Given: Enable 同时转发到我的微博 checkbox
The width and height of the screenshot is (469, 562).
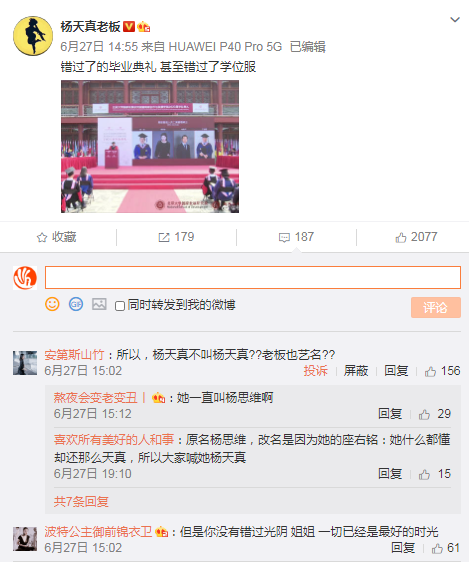Looking at the screenshot, I should pyautogui.click(x=120, y=306).
